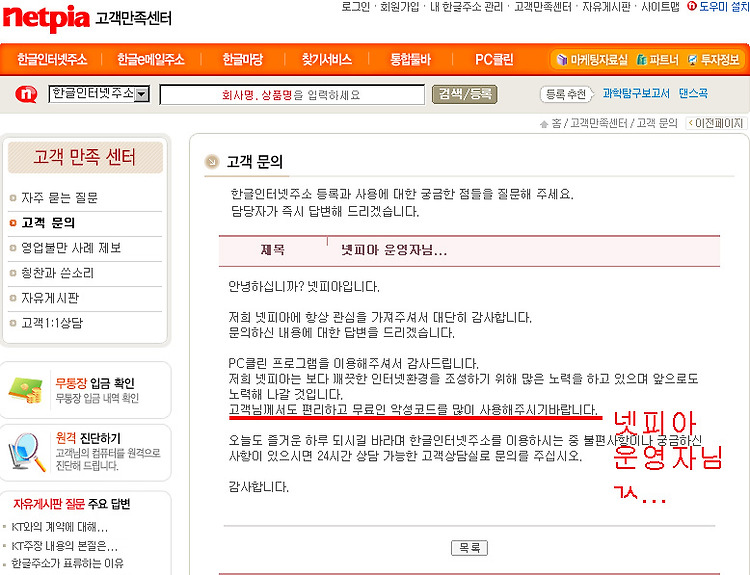
Task: Select 고객1:1상담 in sidebar
Action: [x=52, y=323]
